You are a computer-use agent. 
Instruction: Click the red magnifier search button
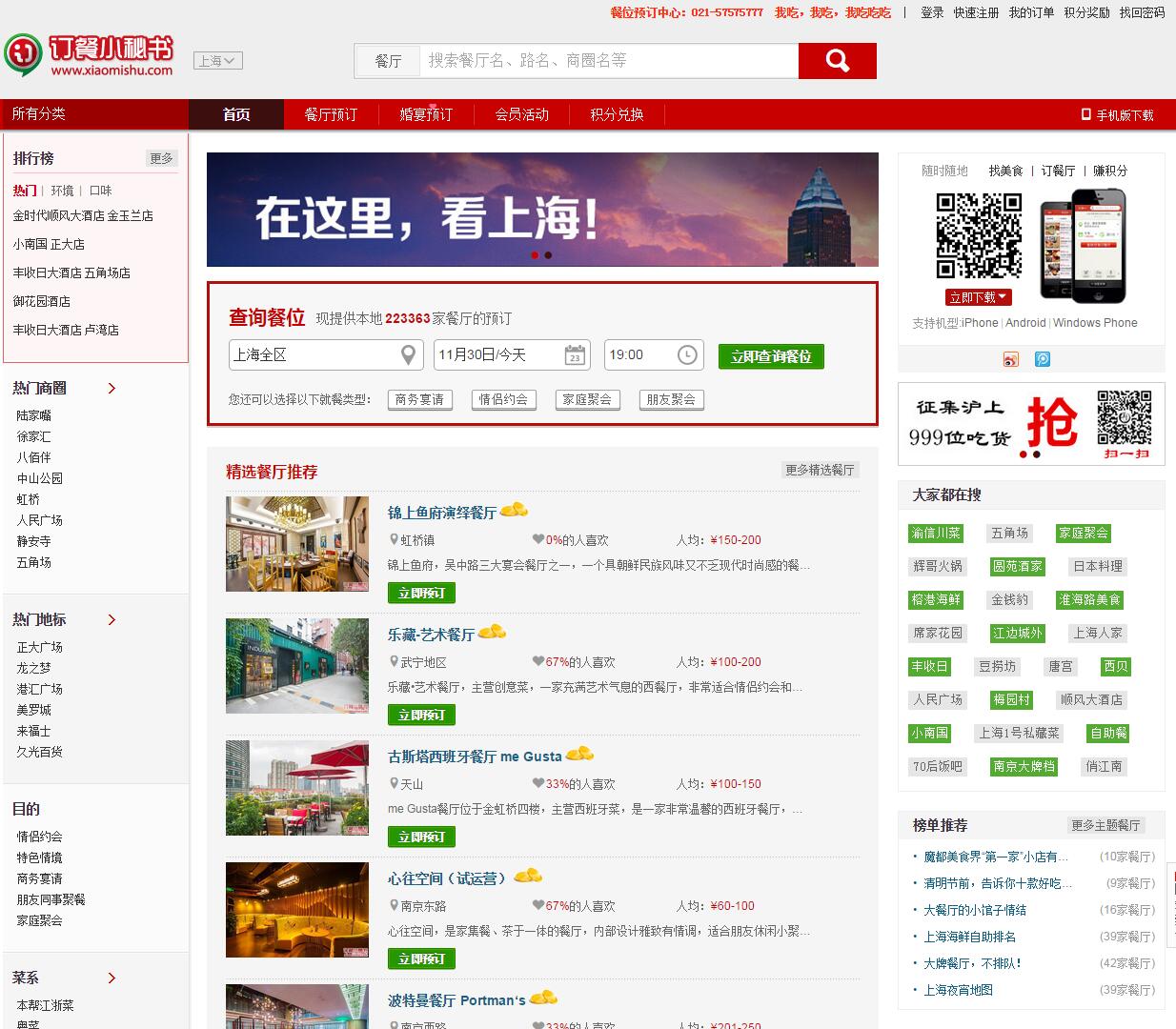tap(837, 61)
